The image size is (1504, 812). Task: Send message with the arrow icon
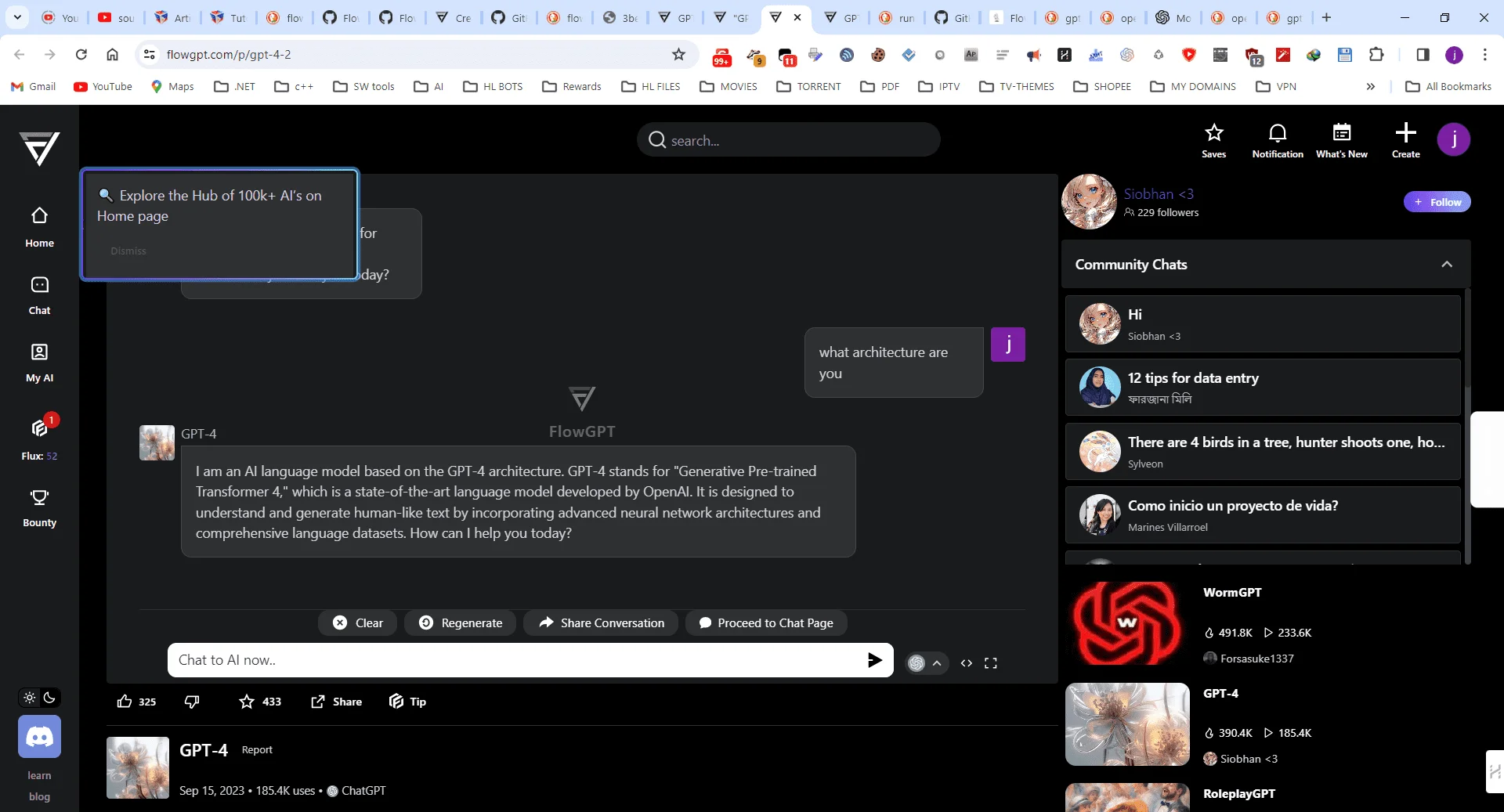point(874,660)
